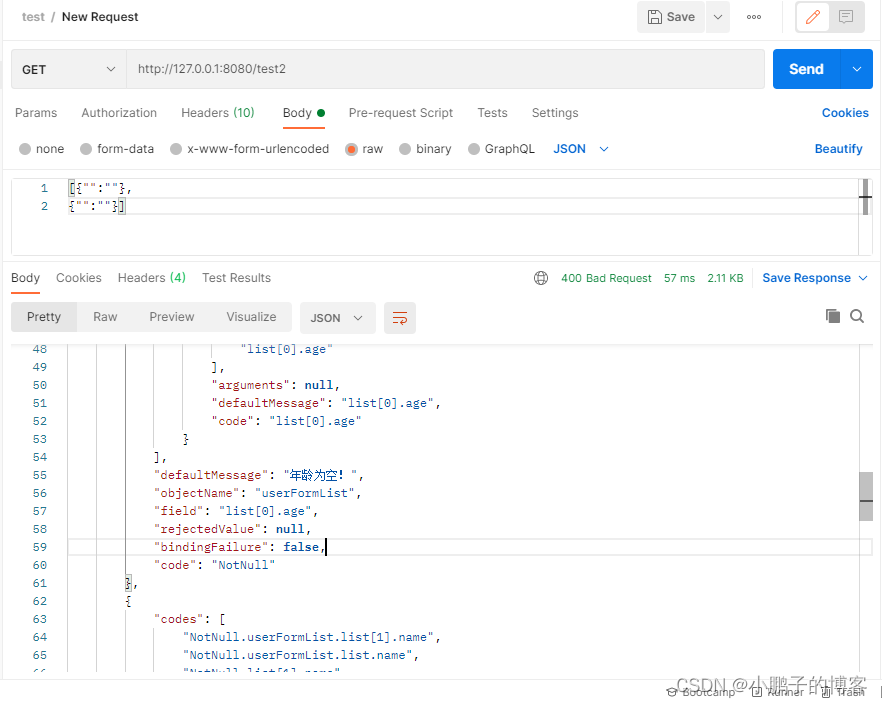Open the GET method dropdown
This screenshot has height=704, width=882.
pos(69,69)
